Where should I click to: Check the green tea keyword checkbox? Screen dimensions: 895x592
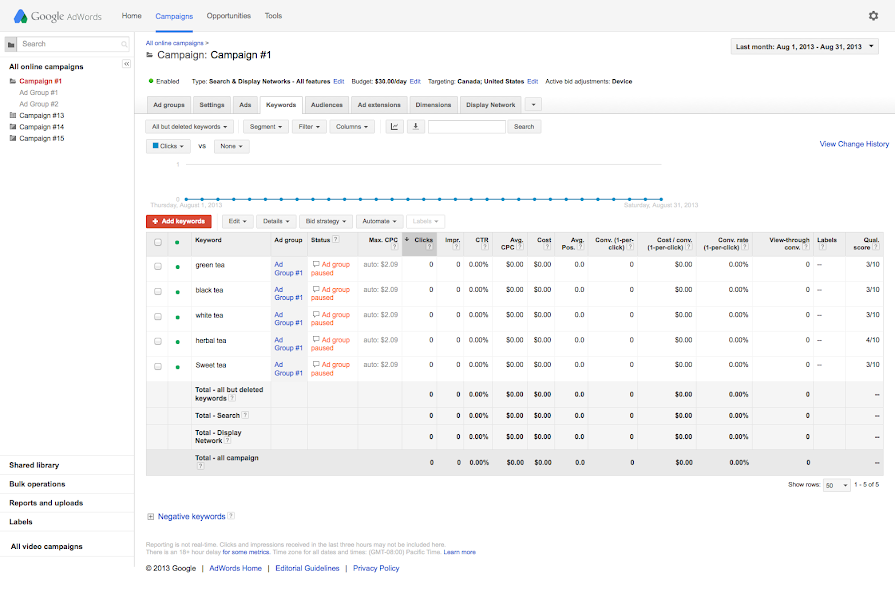pos(158,266)
